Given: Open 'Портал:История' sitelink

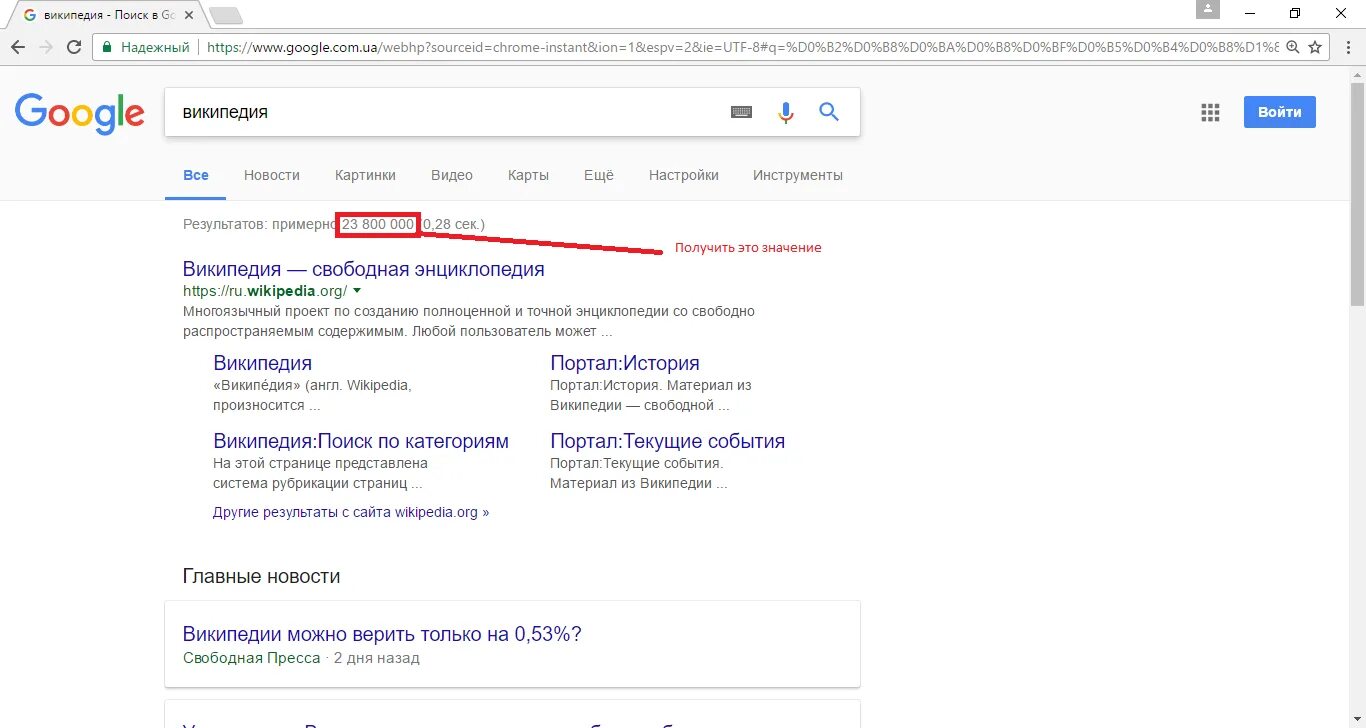Looking at the screenshot, I should 625,363.
